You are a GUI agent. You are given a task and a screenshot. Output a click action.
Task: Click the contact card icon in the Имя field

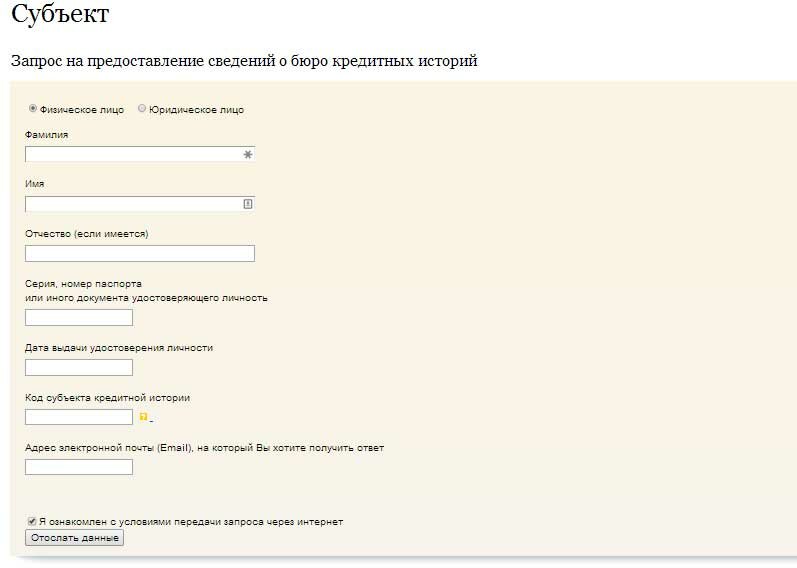coord(248,204)
